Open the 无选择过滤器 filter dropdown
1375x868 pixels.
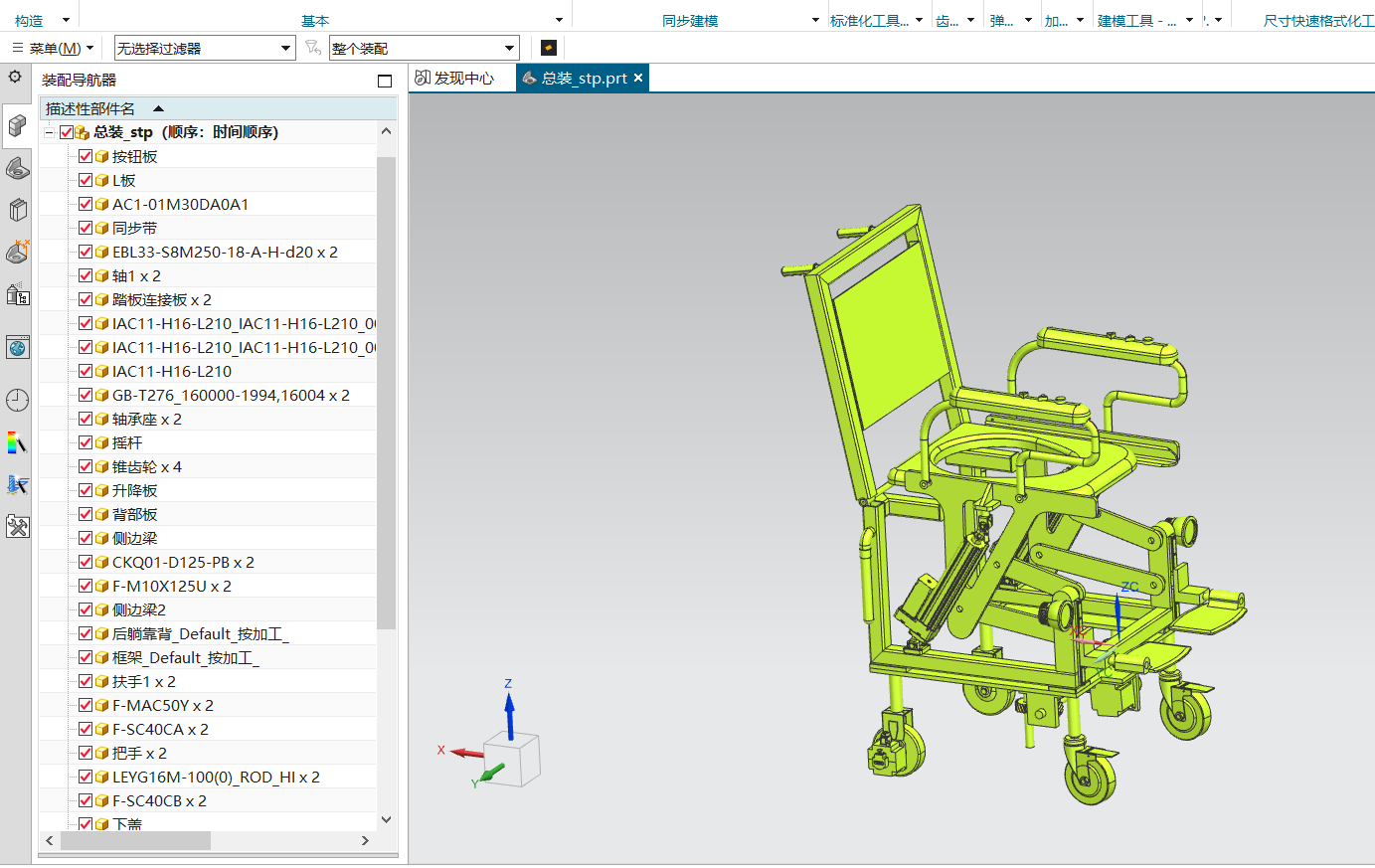[286, 48]
